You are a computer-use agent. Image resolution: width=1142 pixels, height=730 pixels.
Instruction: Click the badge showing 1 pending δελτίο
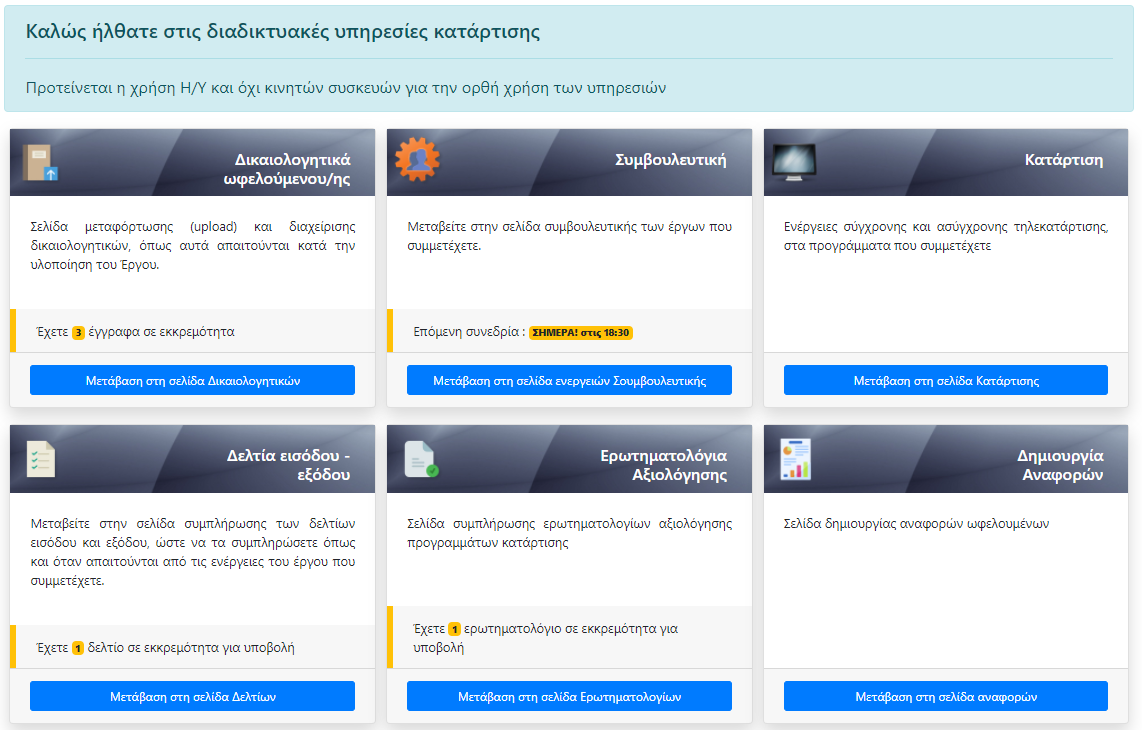click(x=78, y=648)
